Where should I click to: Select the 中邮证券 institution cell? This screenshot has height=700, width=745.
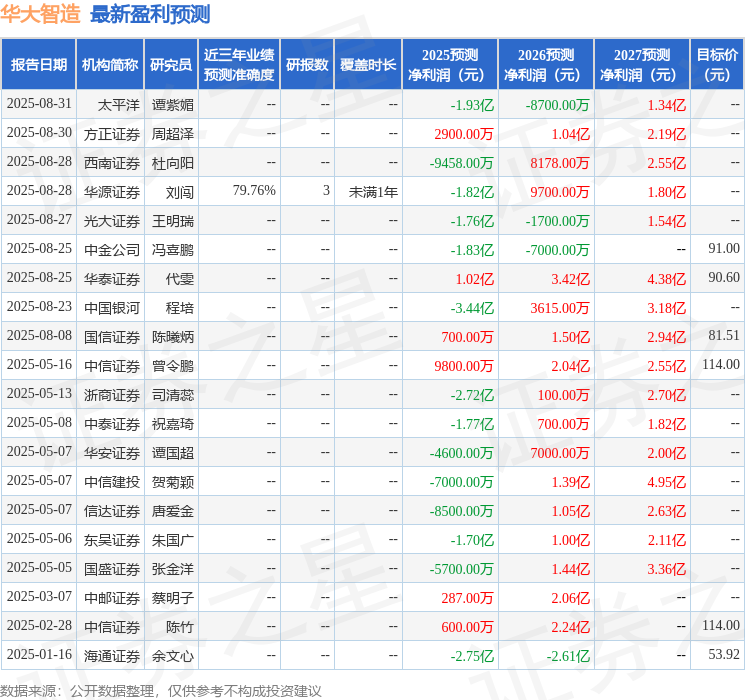click(x=112, y=598)
